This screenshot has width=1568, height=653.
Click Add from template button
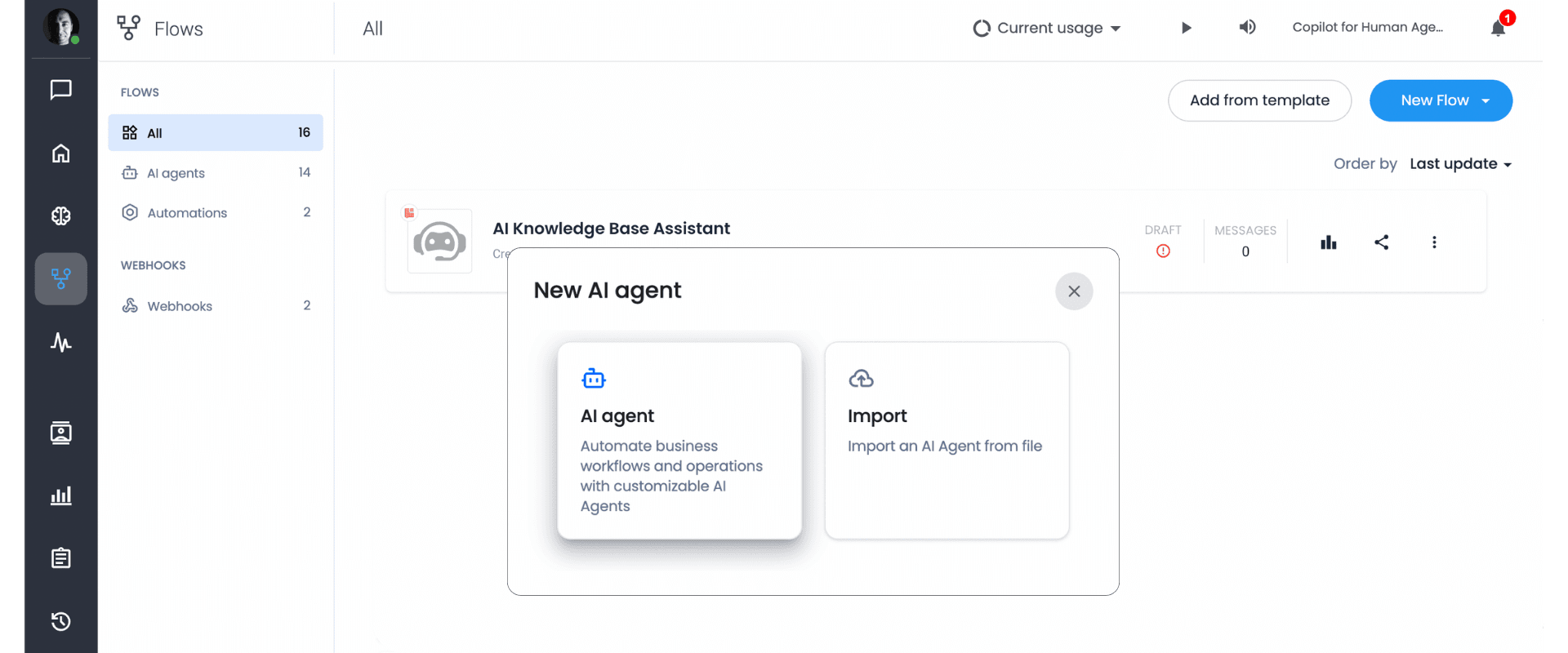pyautogui.click(x=1259, y=100)
